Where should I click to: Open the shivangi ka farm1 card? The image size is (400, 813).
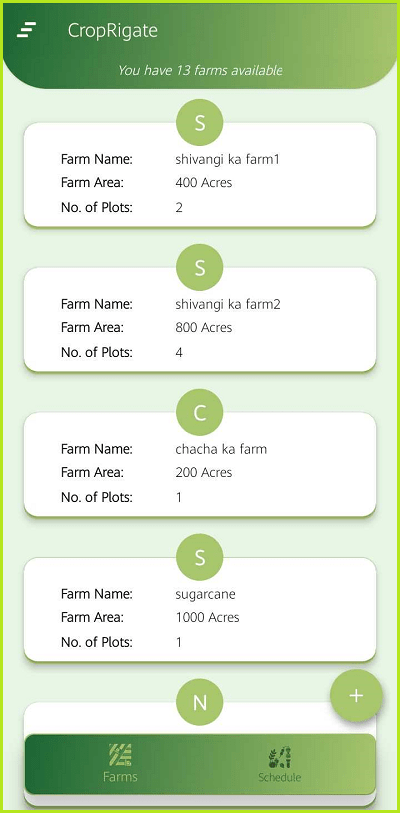coord(200,175)
